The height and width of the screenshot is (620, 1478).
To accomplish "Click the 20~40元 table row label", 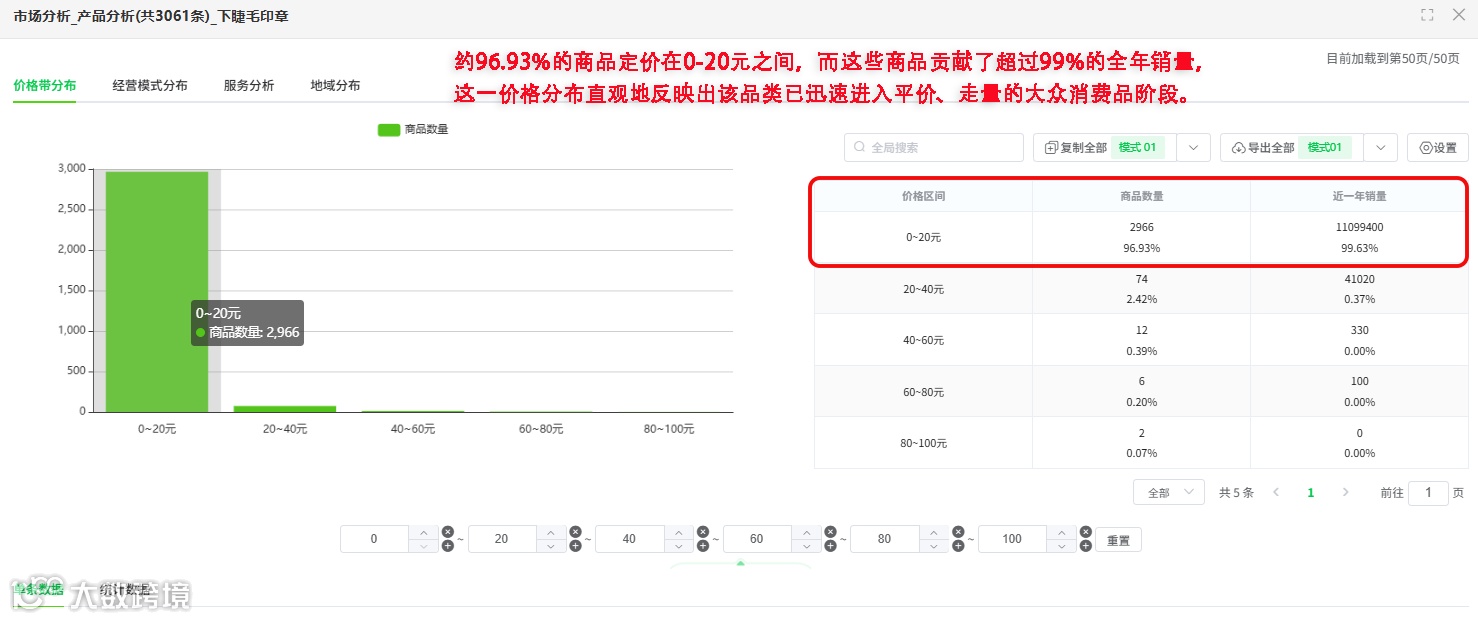I will (923, 289).
